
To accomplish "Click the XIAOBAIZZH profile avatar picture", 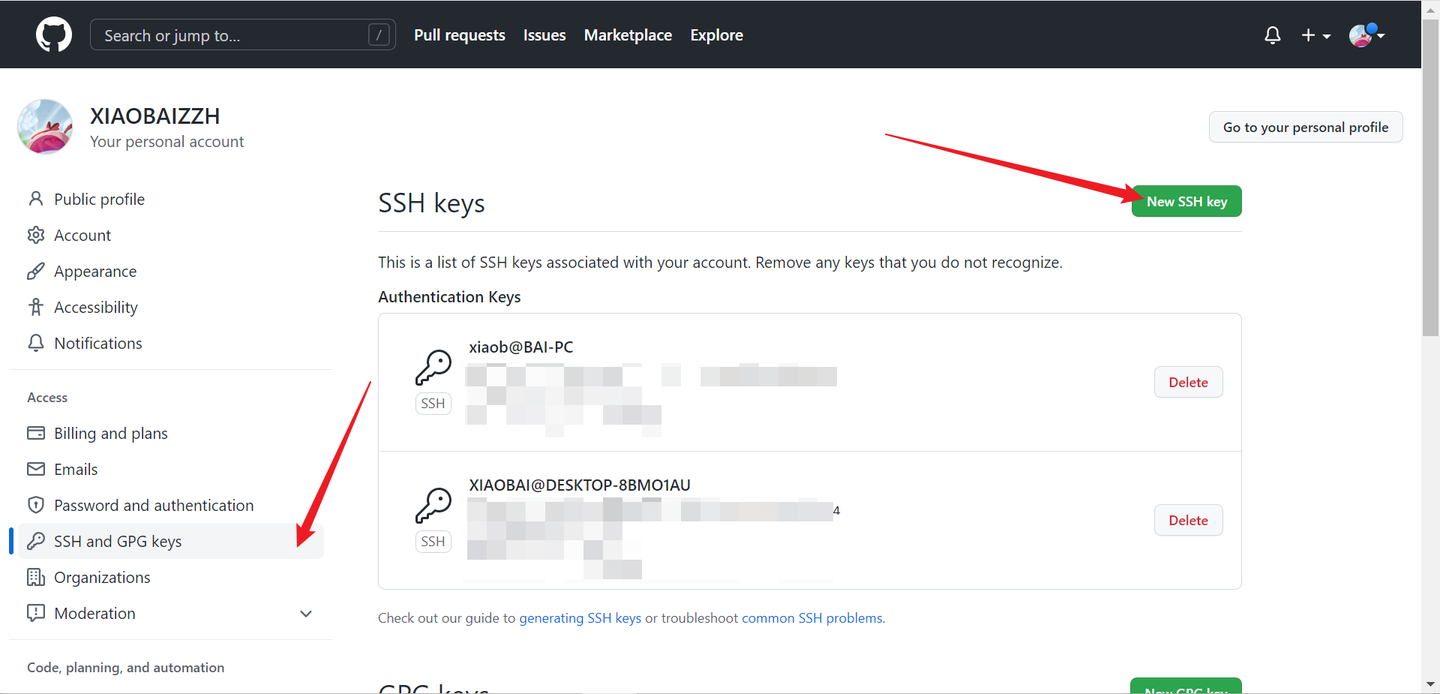I will pos(45,127).
